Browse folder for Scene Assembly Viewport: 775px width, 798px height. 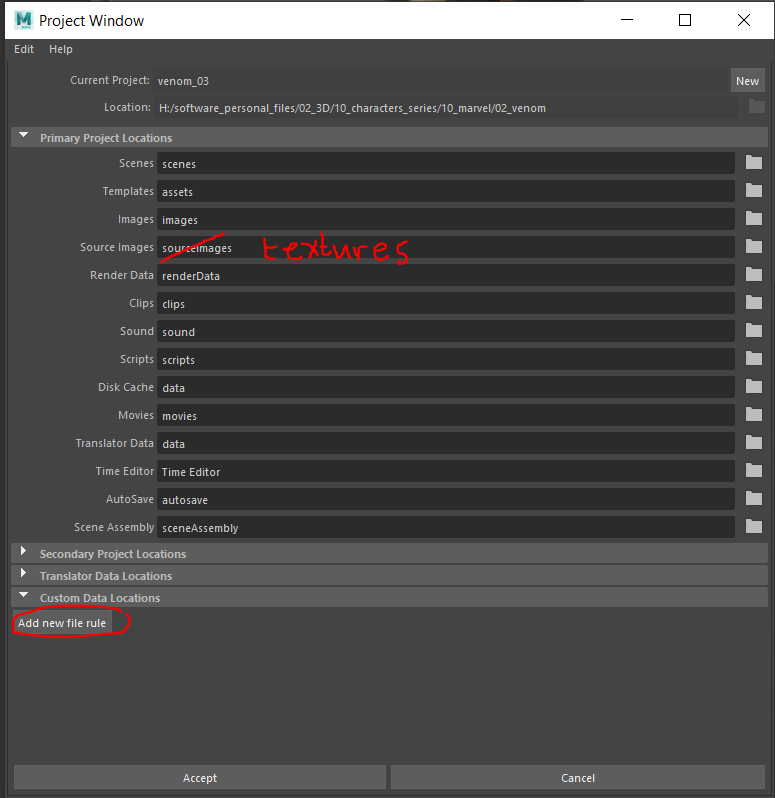pos(754,527)
